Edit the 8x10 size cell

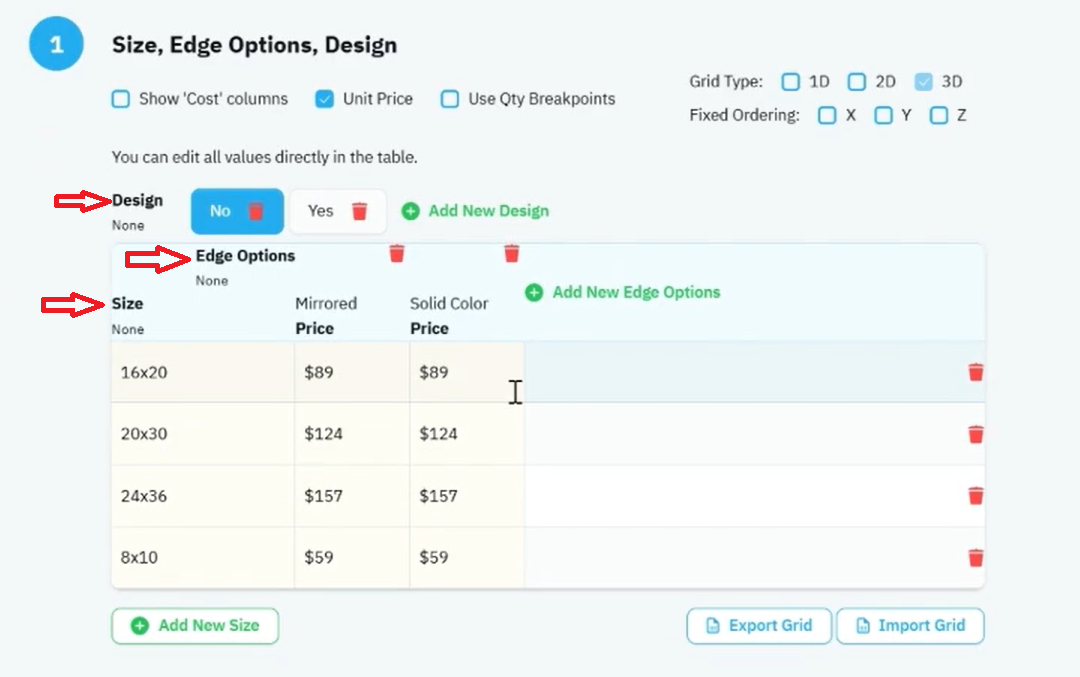point(202,557)
